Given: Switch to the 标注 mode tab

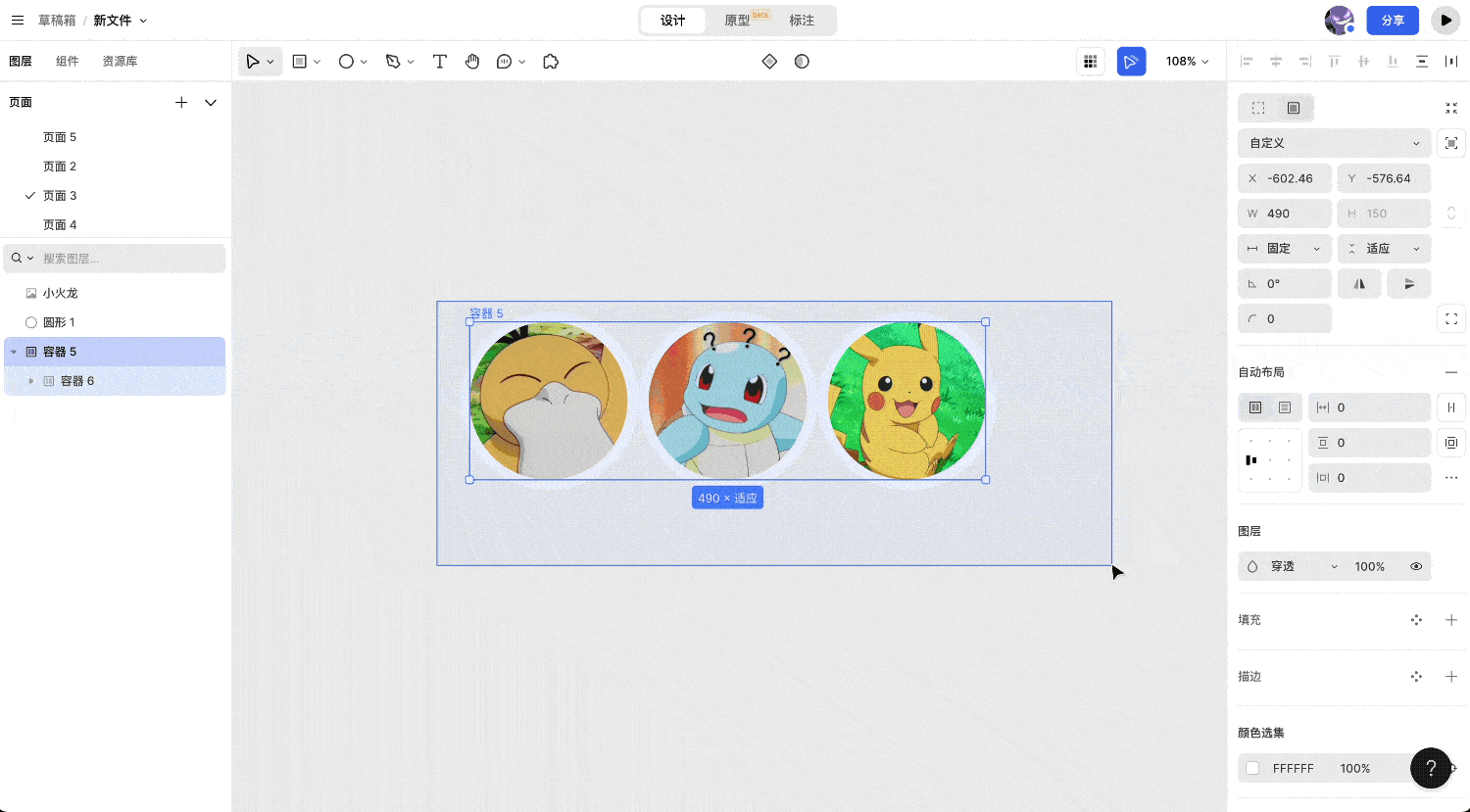Looking at the screenshot, I should pyautogui.click(x=802, y=21).
